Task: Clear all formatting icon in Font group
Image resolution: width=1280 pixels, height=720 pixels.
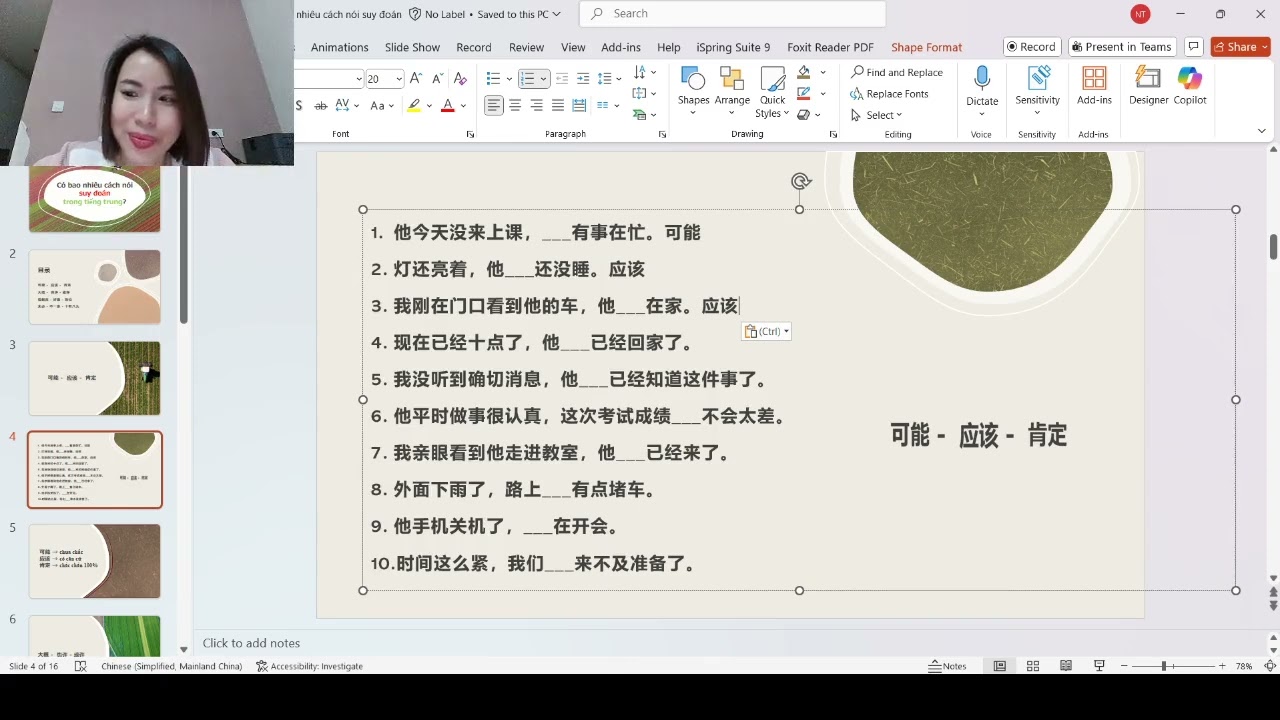Action: point(460,79)
